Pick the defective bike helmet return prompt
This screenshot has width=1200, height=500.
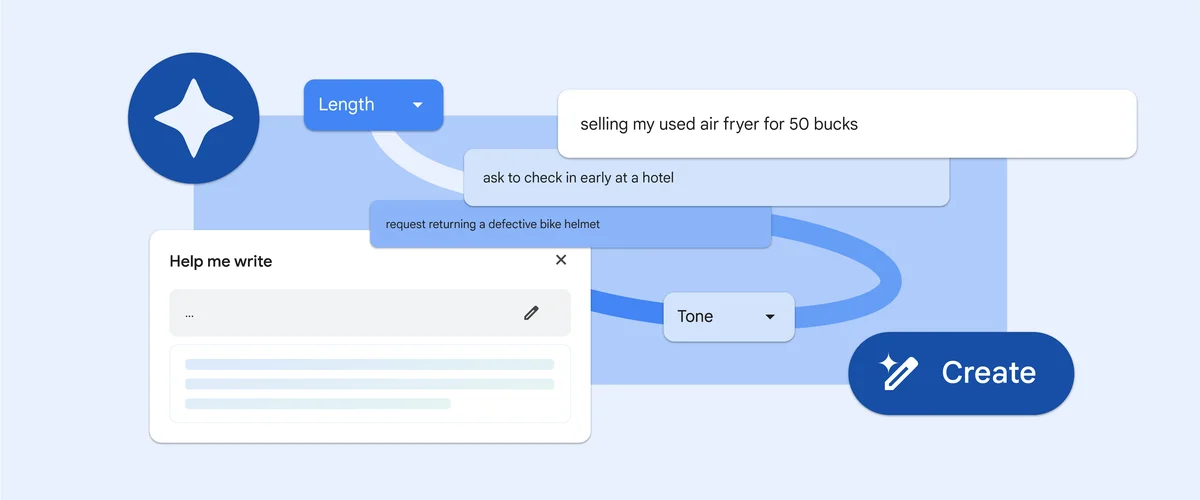click(x=492, y=224)
